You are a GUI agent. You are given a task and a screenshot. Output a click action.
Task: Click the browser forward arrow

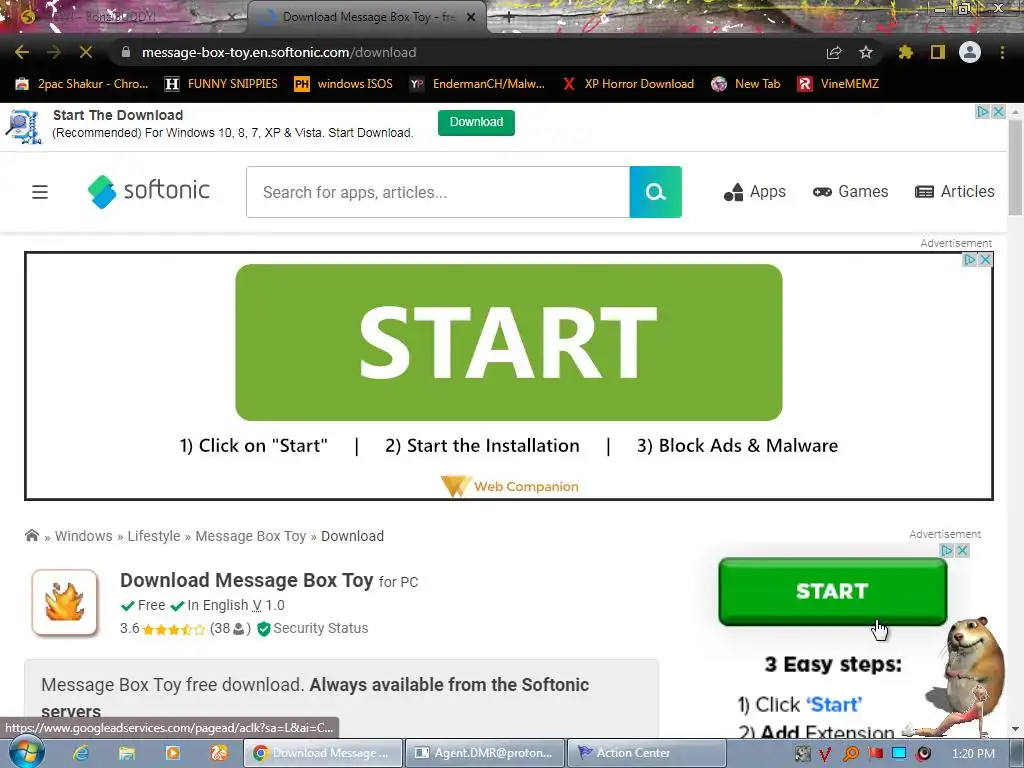click(x=54, y=52)
